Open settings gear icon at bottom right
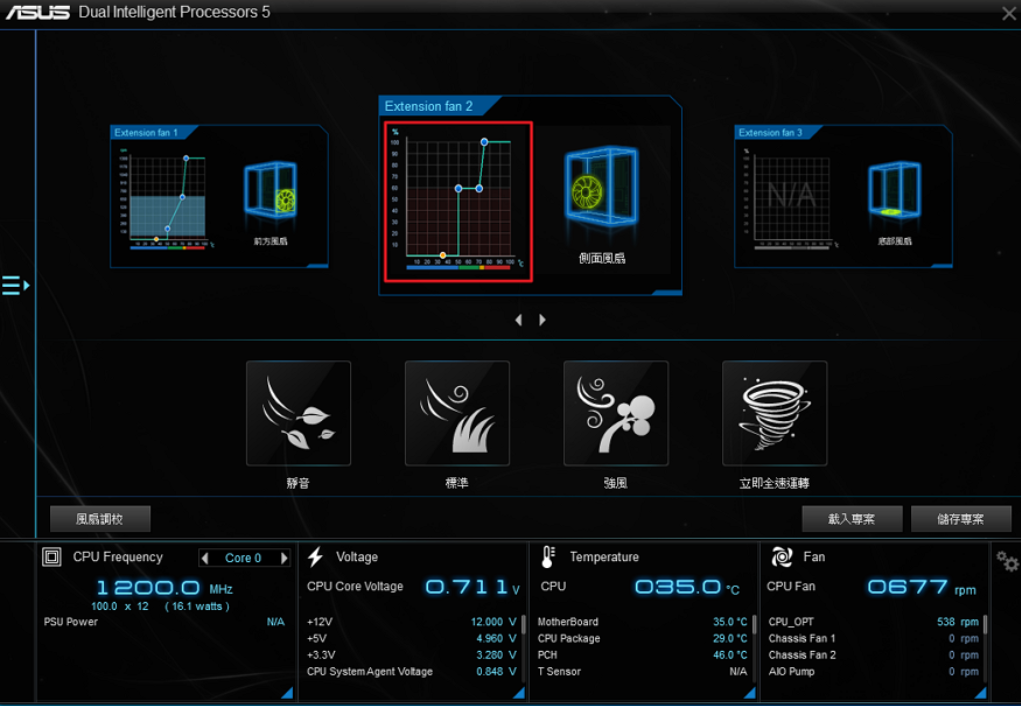 [1007, 561]
